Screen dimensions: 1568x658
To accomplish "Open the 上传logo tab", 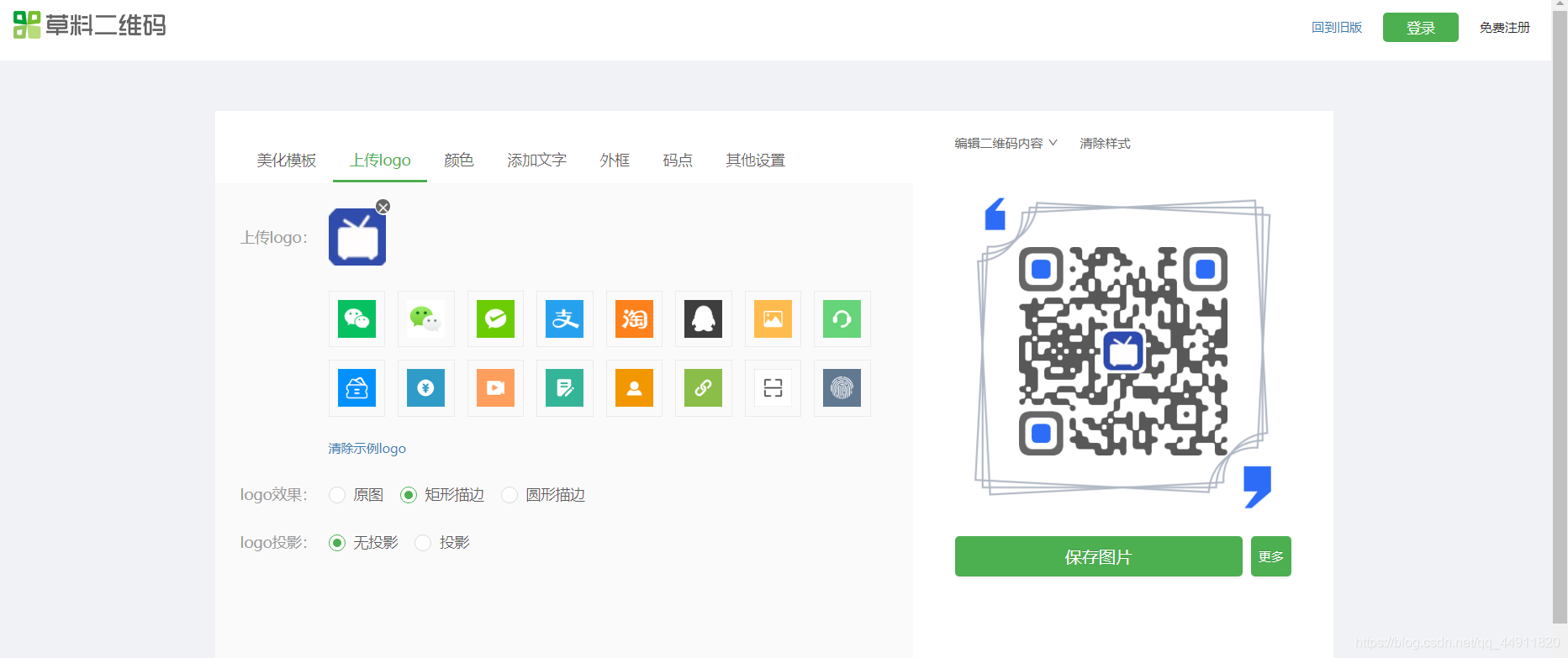I will point(380,161).
